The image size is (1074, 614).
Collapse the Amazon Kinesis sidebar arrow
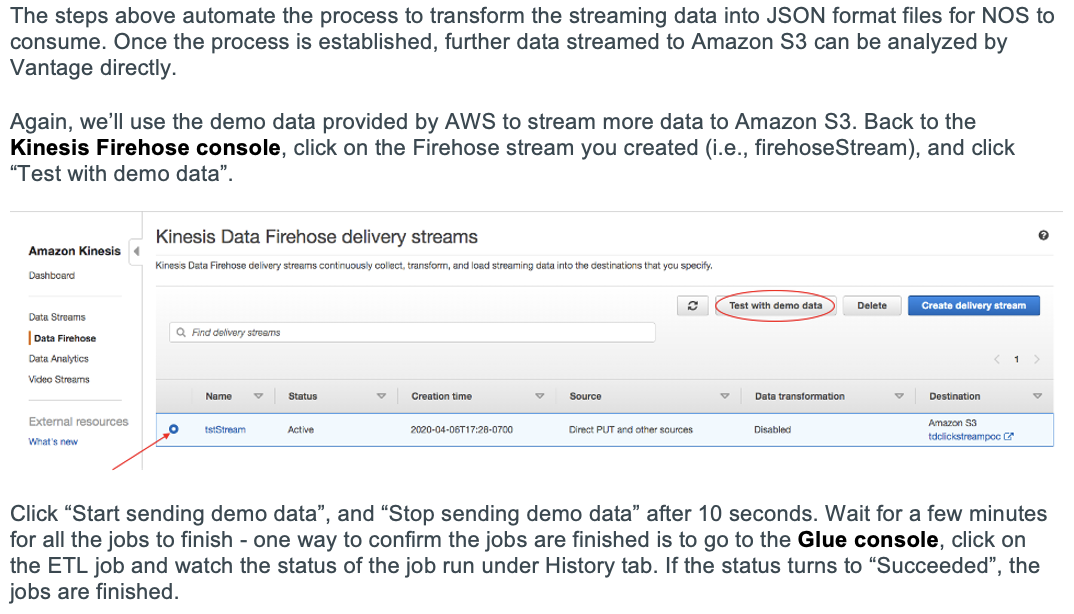click(136, 250)
